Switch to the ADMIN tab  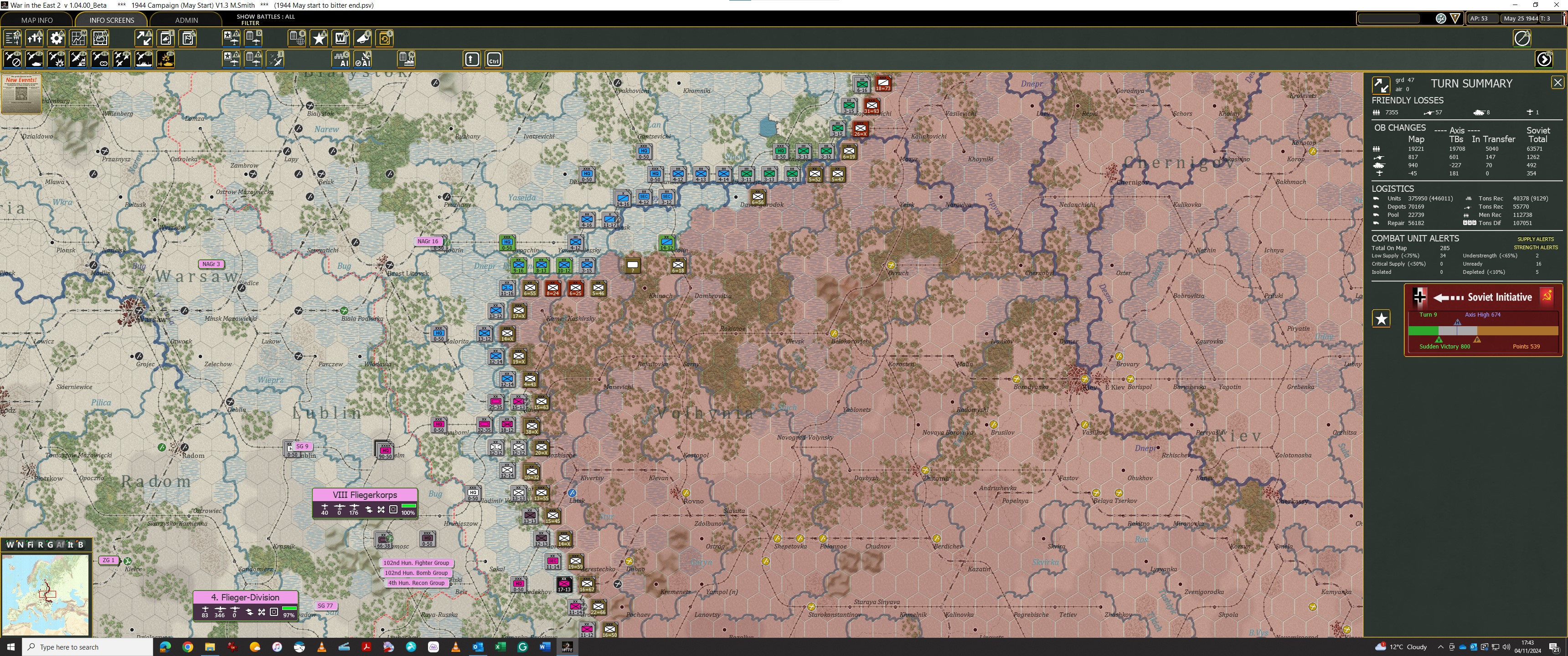pyautogui.click(x=186, y=20)
